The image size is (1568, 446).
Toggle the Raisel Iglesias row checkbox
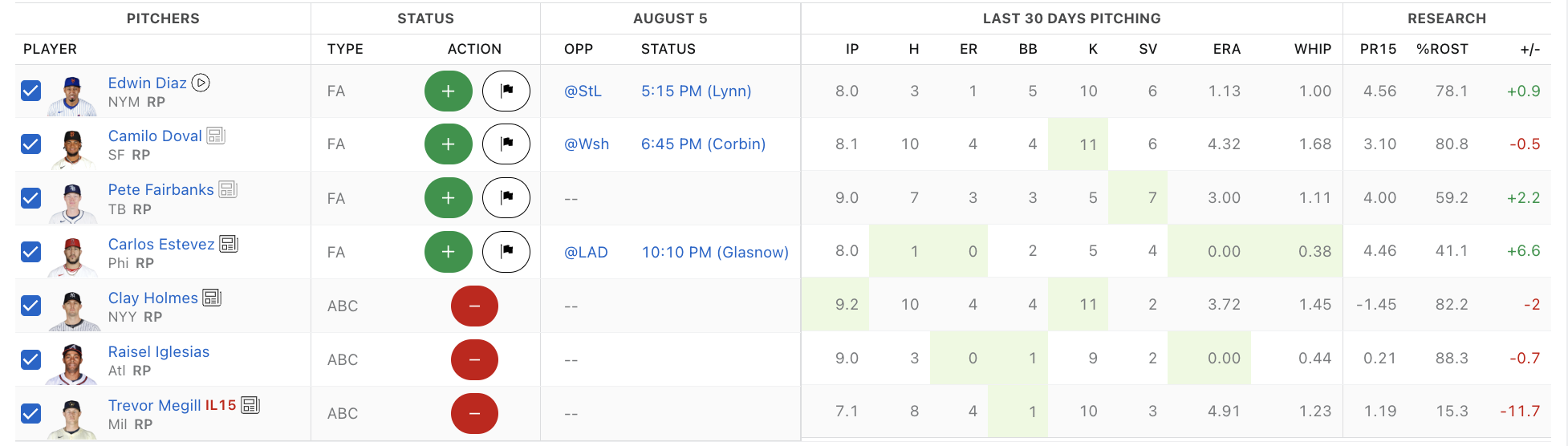pyautogui.click(x=30, y=359)
